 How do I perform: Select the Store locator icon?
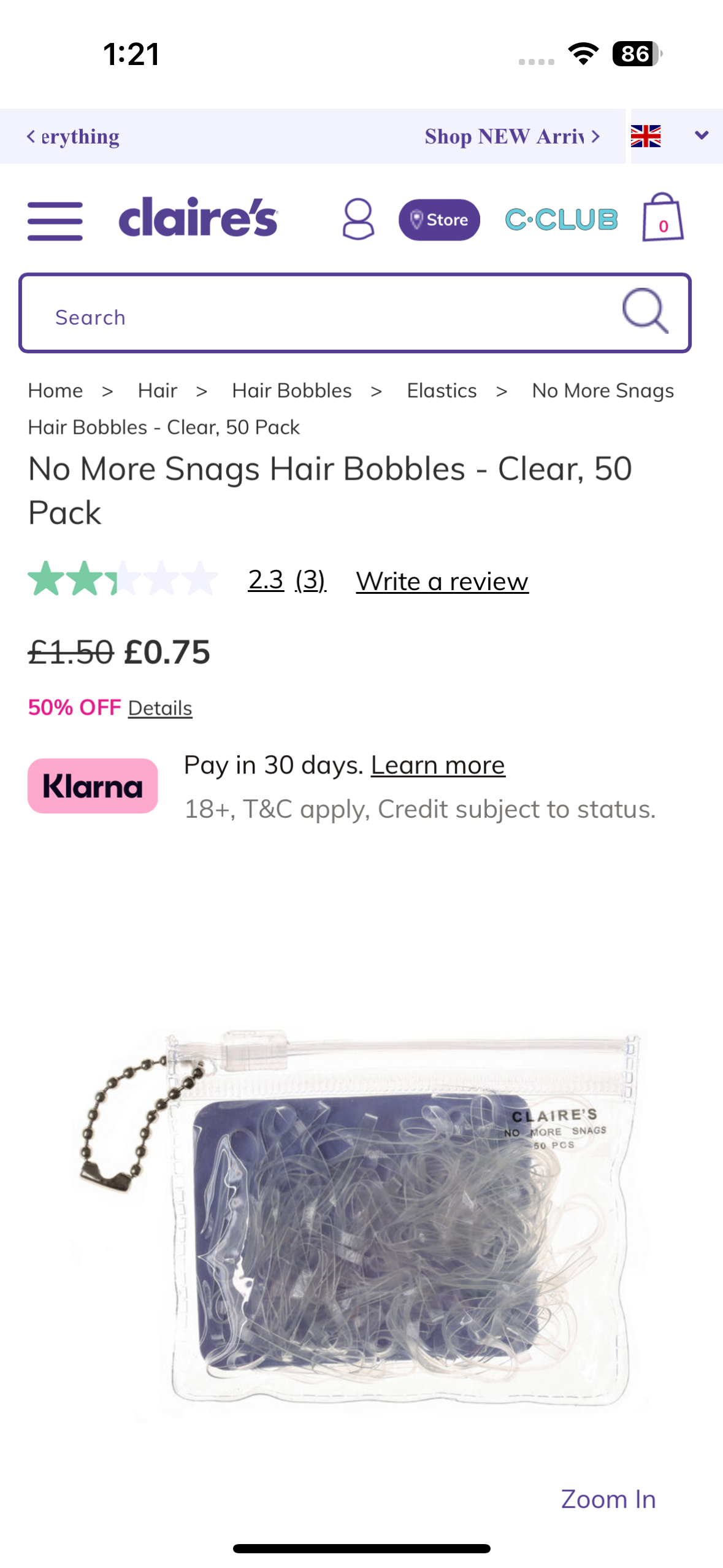439,220
